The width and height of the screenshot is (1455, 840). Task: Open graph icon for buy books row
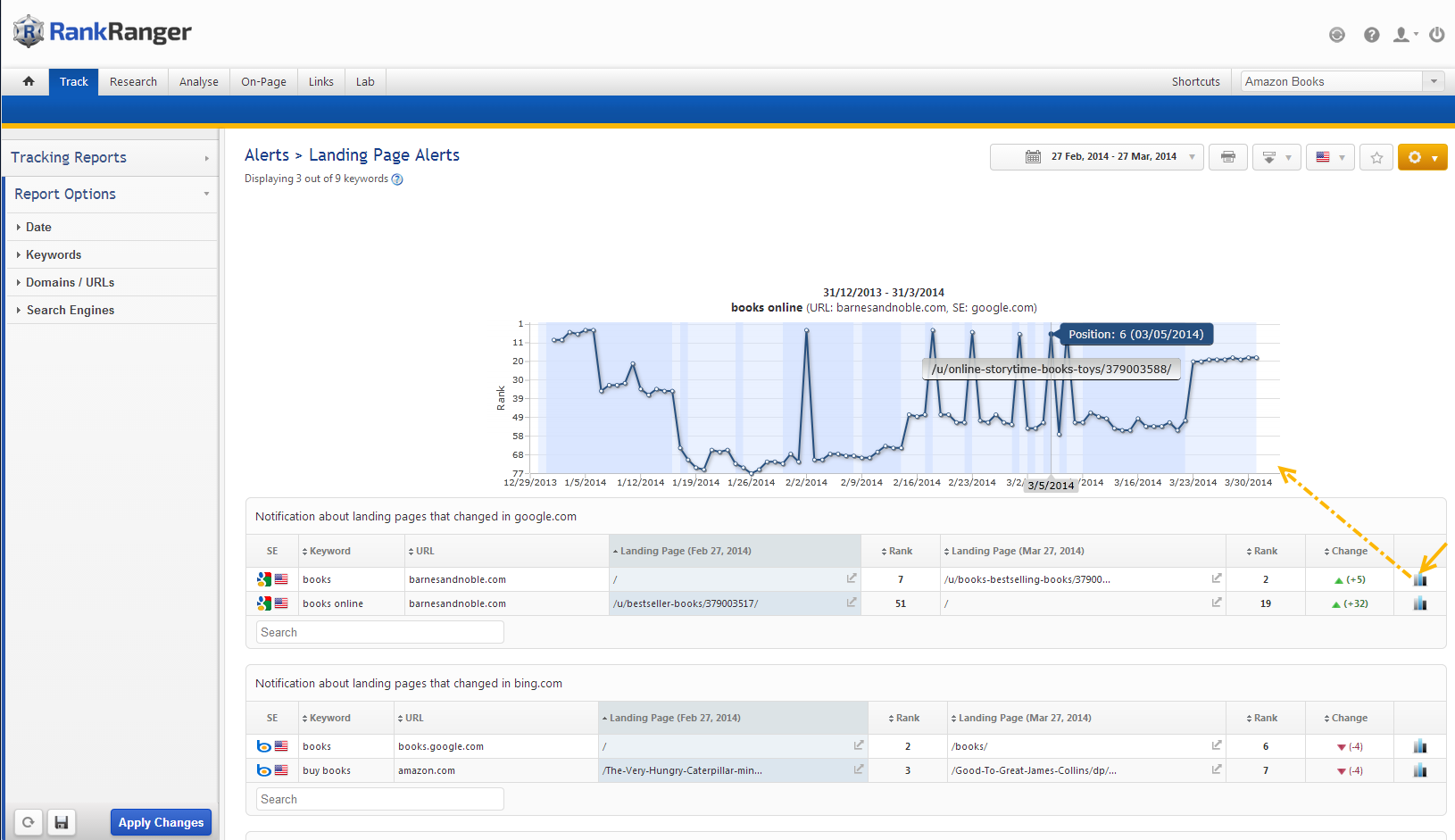(x=1419, y=770)
